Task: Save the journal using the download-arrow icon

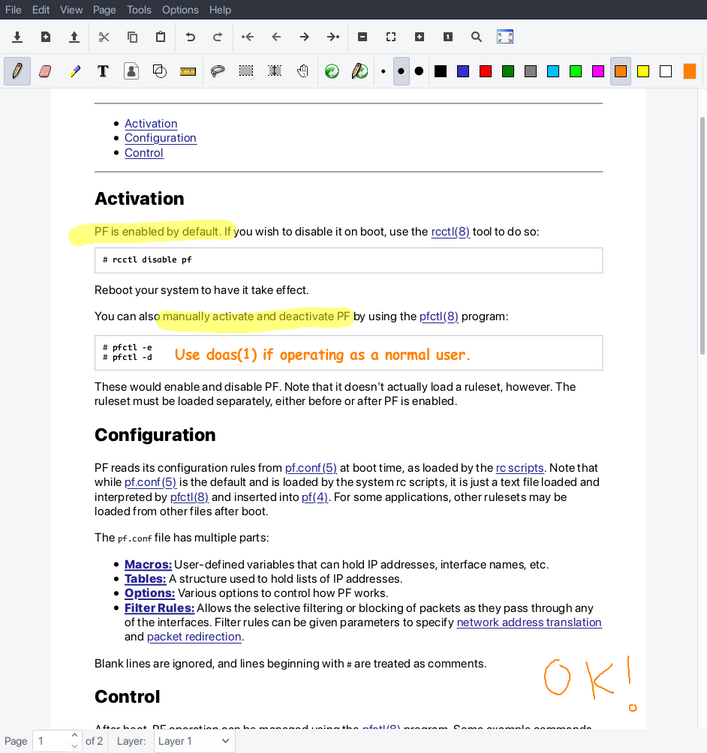Action: point(17,37)
